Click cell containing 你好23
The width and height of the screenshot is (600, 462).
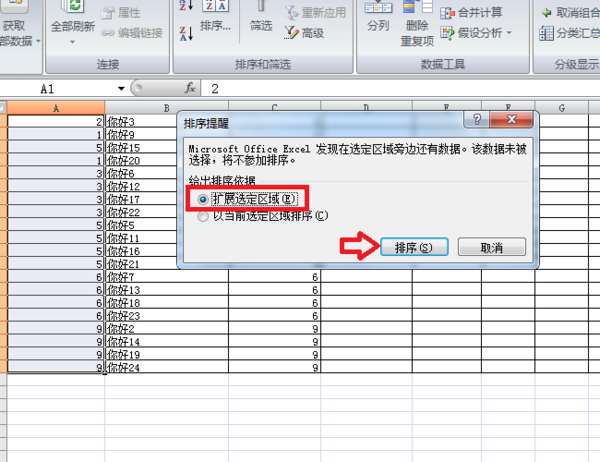[x=166, y=316]
